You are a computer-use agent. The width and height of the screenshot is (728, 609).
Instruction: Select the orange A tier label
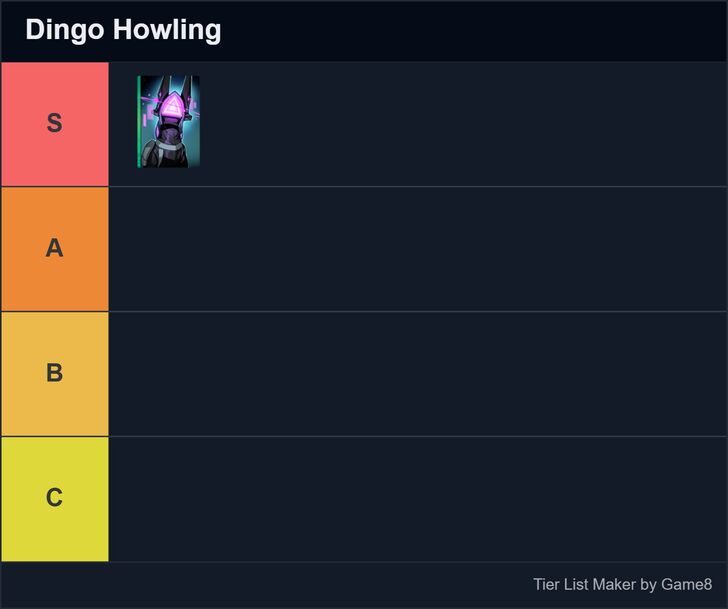[x=54, y=248]
